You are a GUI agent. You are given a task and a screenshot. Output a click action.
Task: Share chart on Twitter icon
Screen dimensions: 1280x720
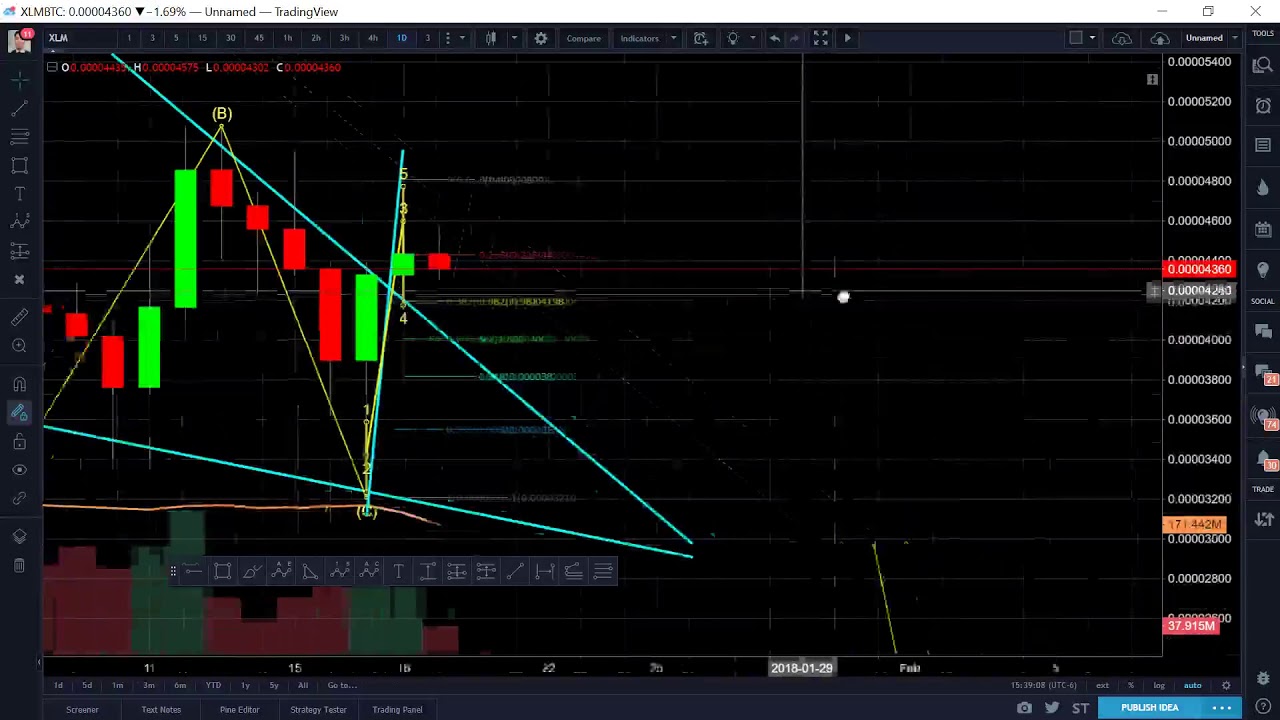tap(1052, 708)
